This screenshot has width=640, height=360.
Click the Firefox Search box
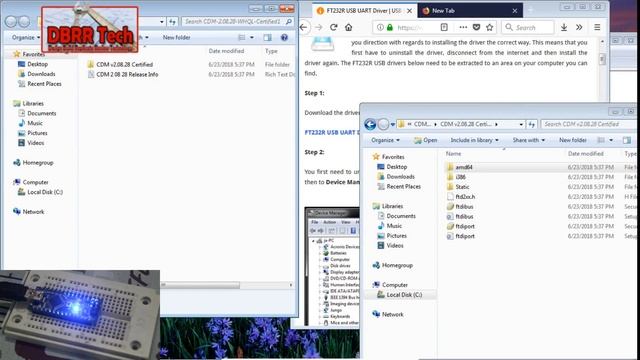(528, 27)
